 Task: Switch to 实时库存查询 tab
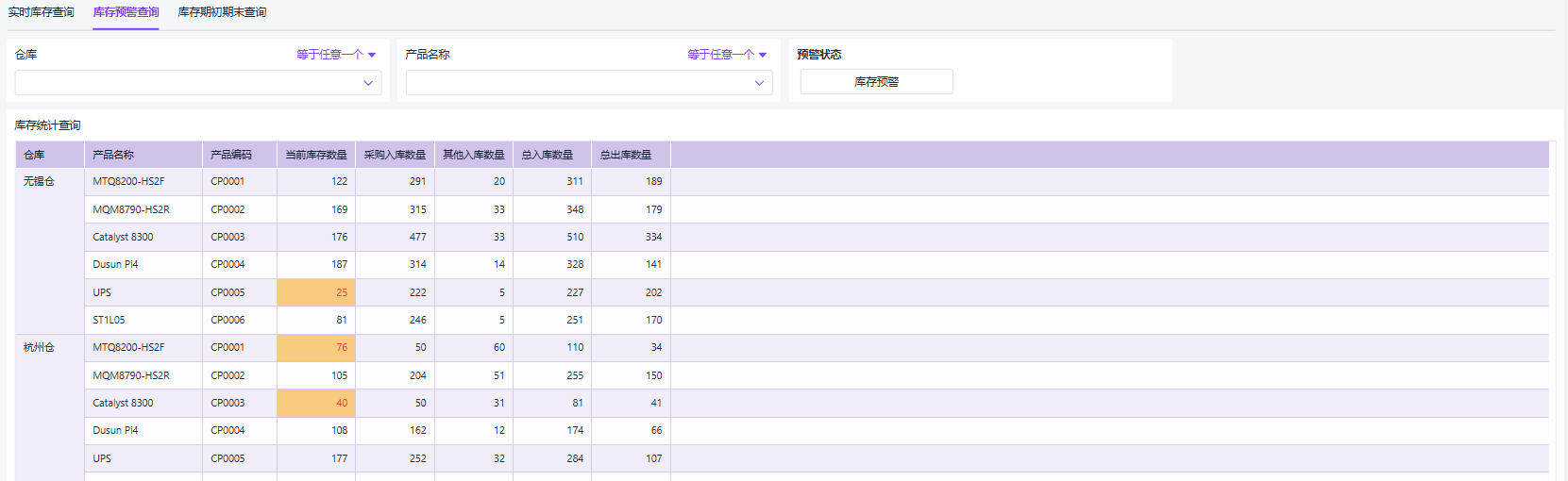tap(42, 12)
